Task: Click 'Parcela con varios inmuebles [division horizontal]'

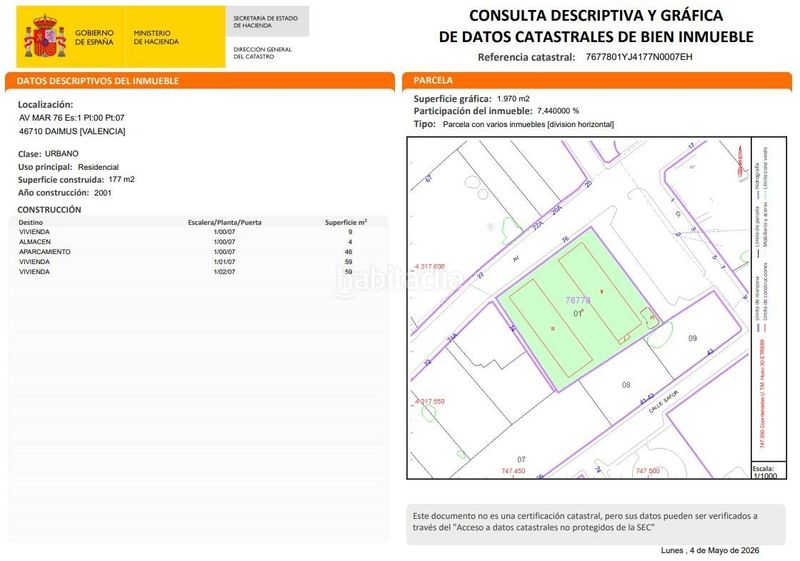Action: click(x=528, y=124)
